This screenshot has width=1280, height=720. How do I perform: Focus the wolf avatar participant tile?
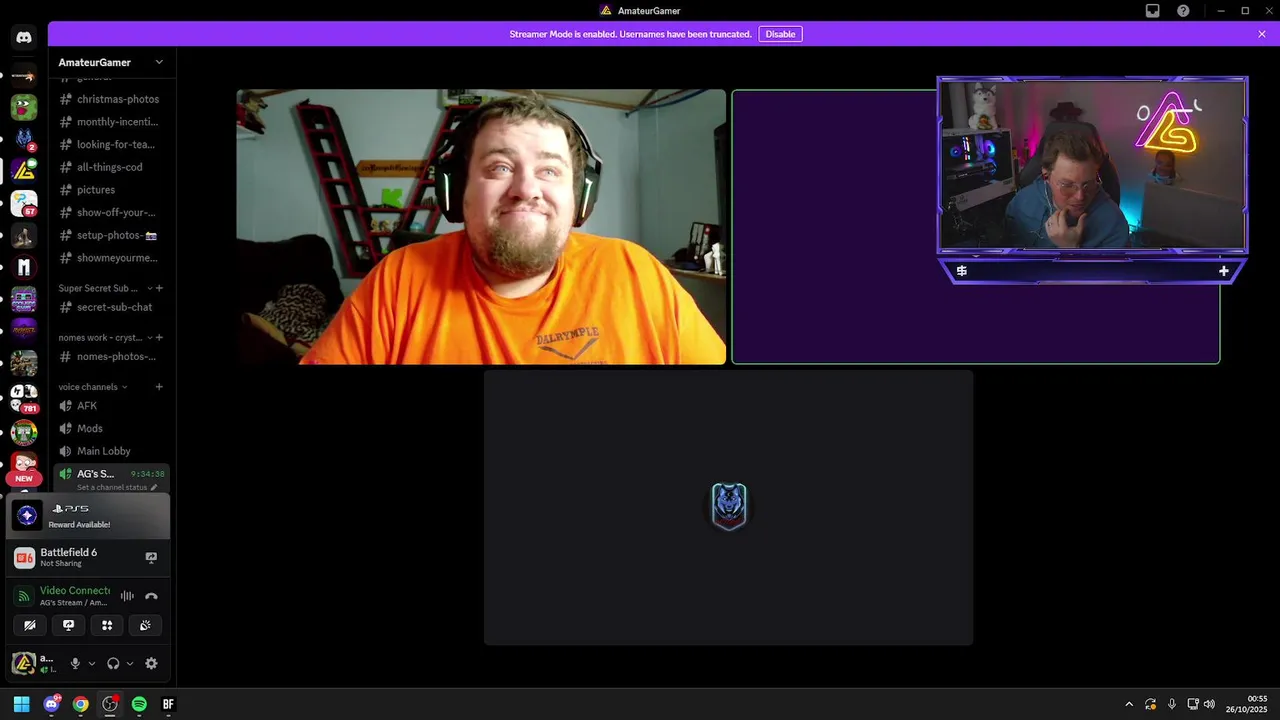(x=728, y=508)
